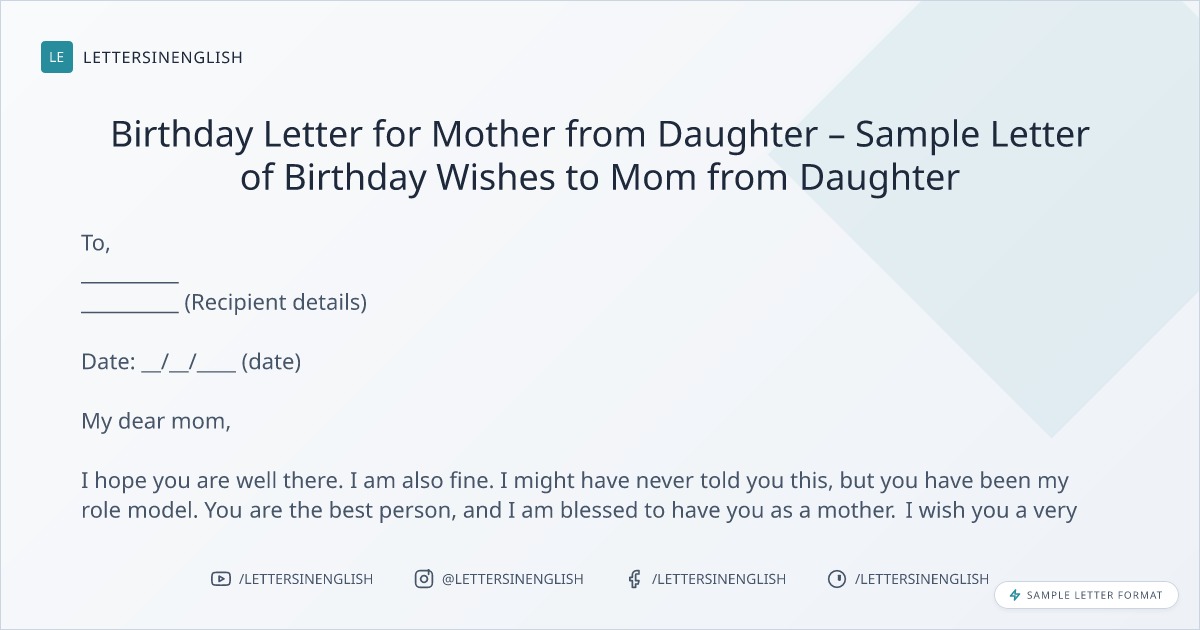Click the "To," line of the letter
1200x630 pixels.
click(96, 243)
